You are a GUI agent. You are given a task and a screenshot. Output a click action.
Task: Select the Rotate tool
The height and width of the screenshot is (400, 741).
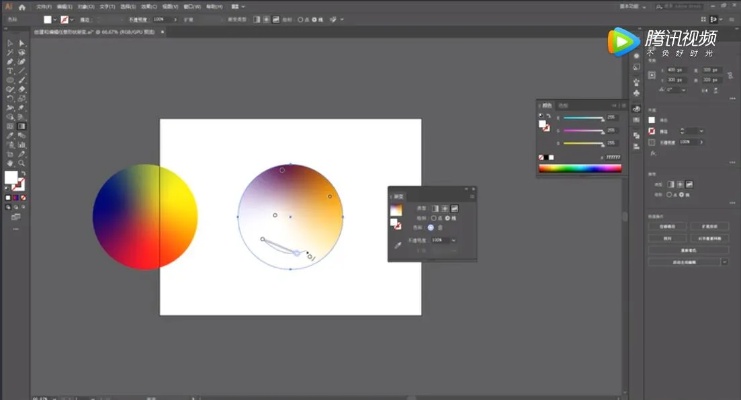10,98
